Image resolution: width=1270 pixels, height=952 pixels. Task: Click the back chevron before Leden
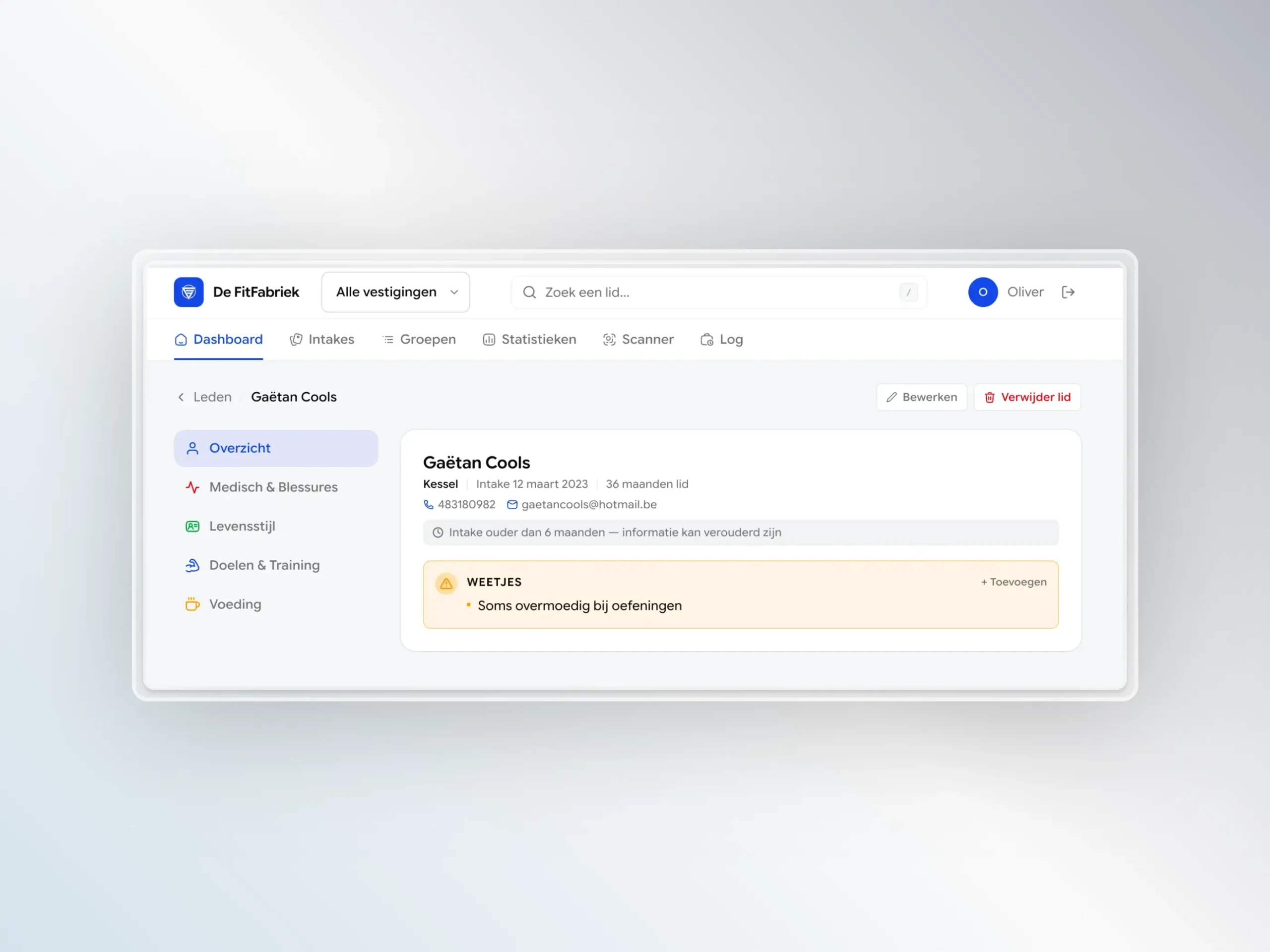181,397
